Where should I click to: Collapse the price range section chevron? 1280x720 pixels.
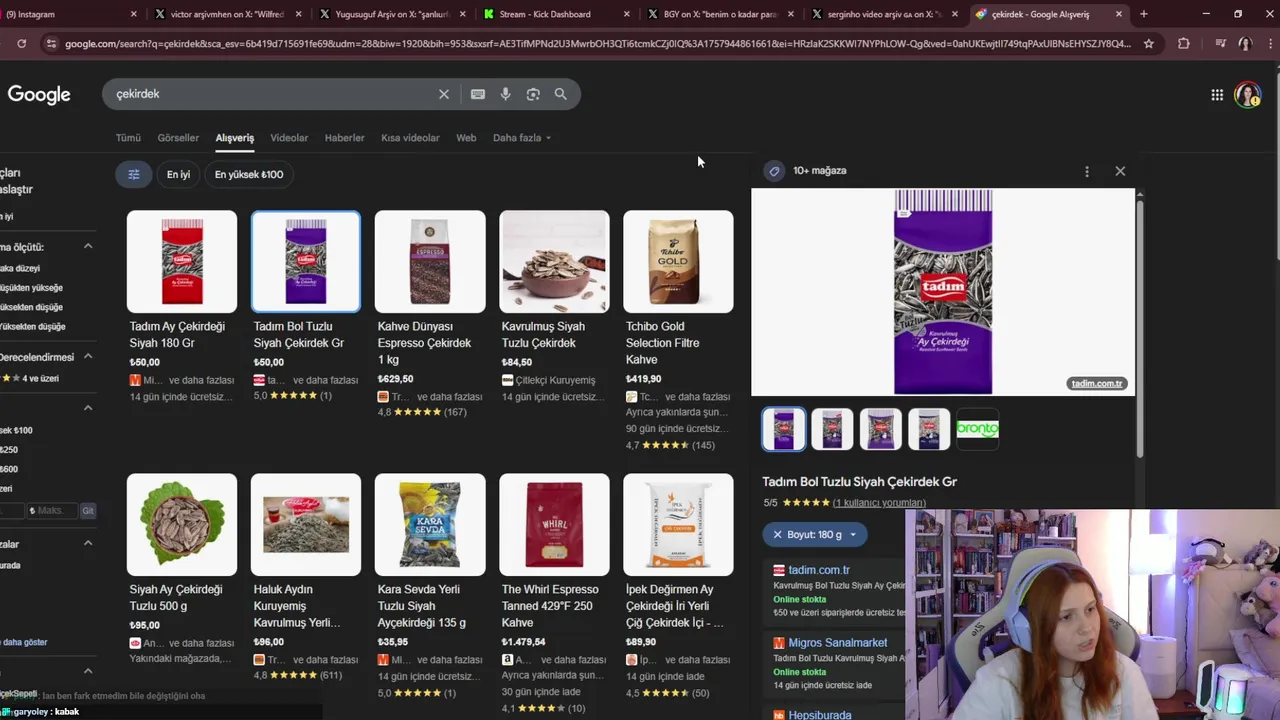(x=88, y=408)
